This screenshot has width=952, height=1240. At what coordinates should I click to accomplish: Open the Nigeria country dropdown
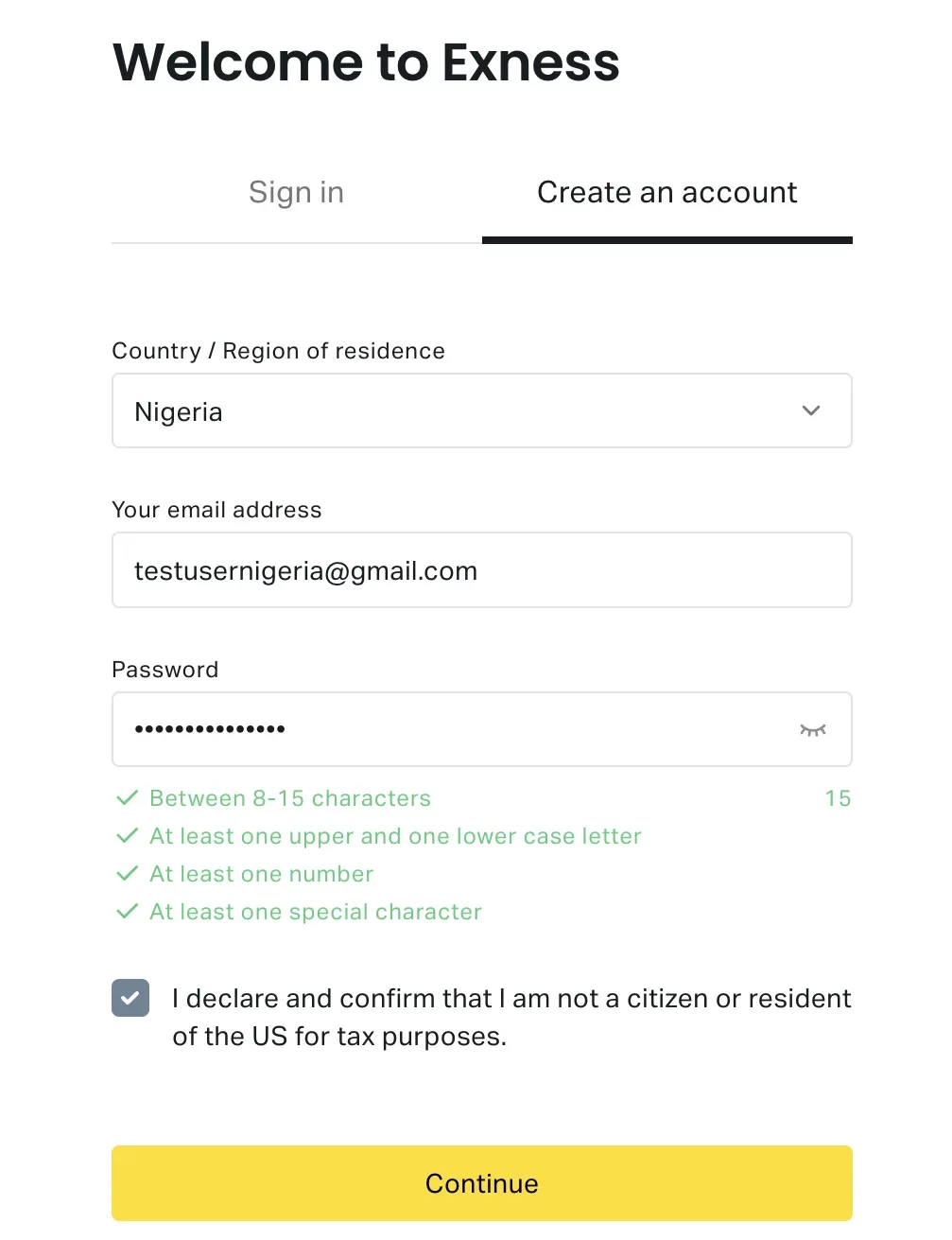[463, 410]
